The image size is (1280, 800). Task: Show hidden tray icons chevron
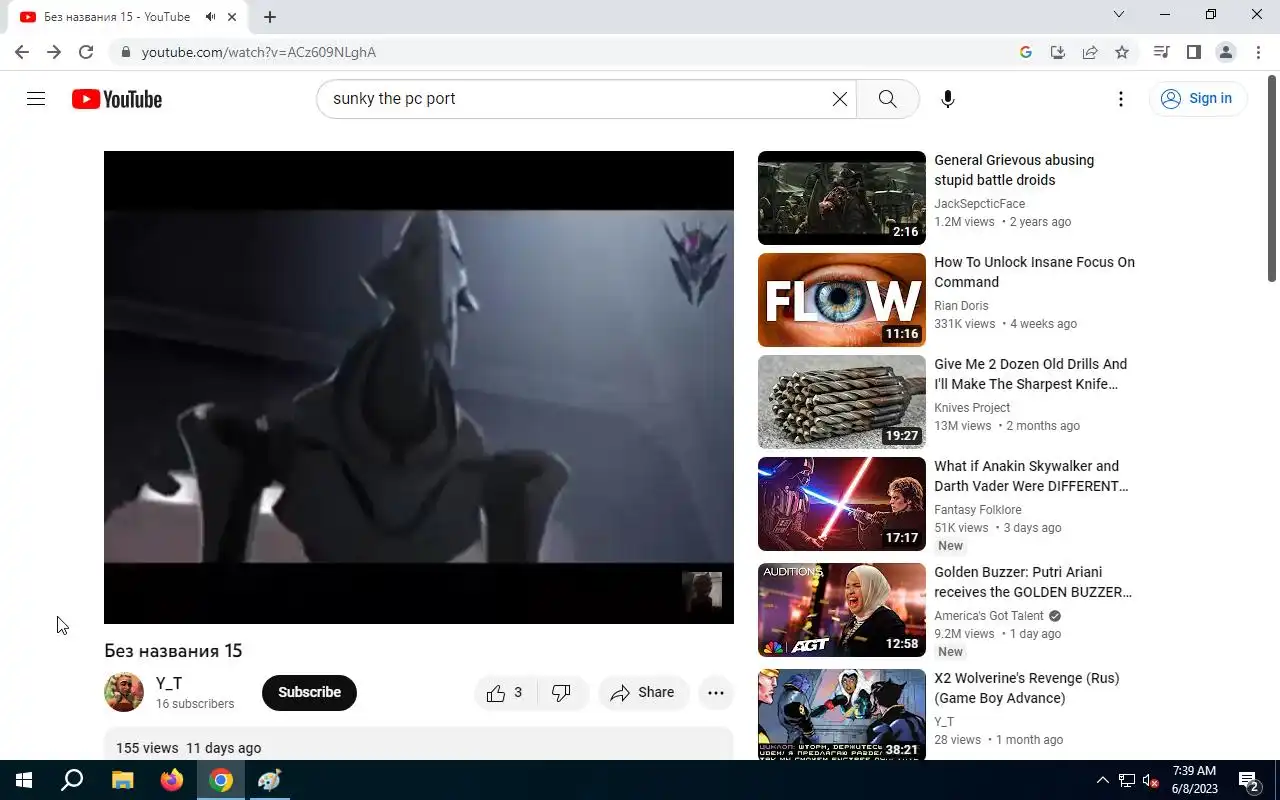click(1103, 780)
